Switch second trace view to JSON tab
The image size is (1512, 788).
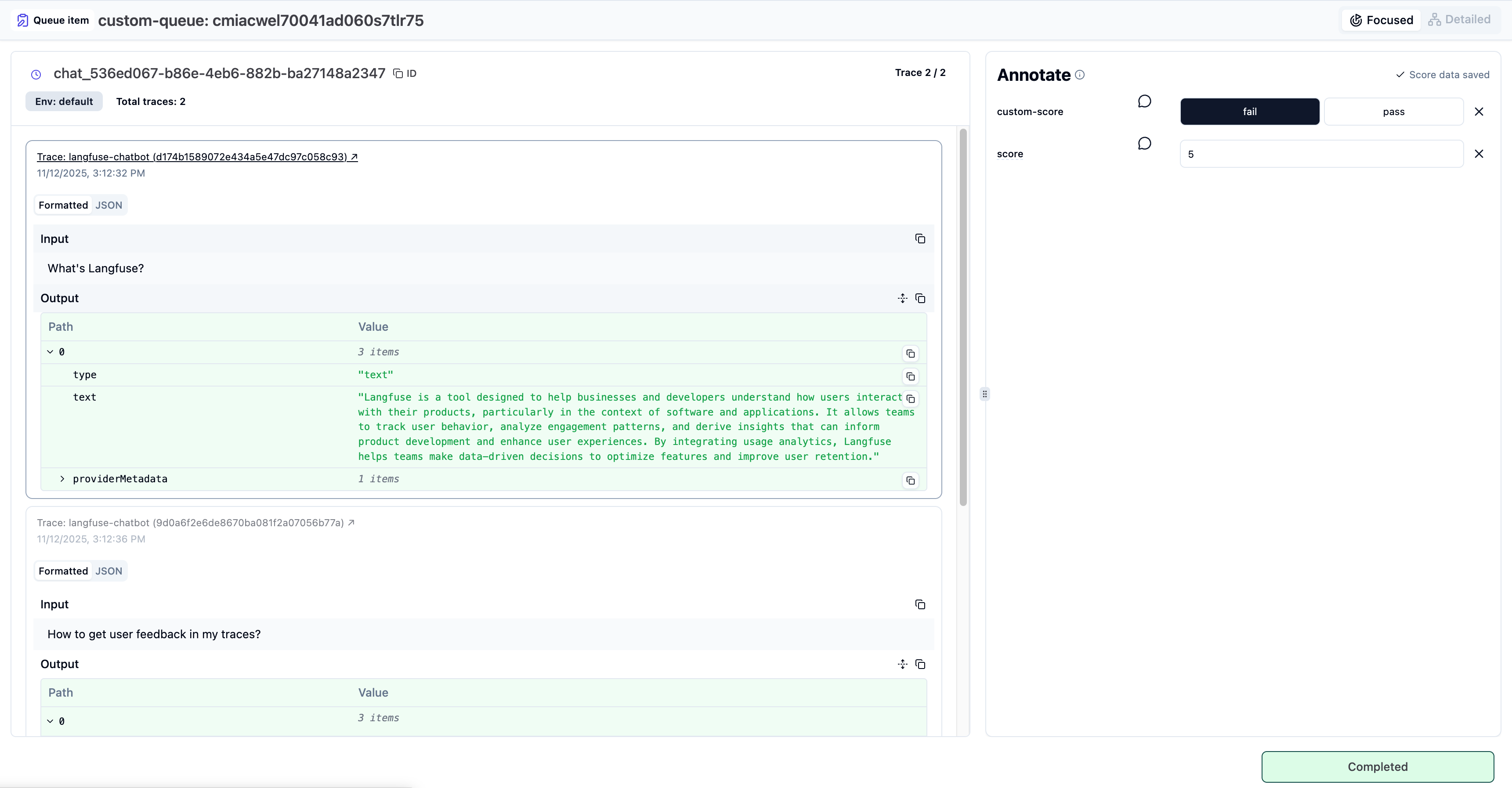point(109,571)
